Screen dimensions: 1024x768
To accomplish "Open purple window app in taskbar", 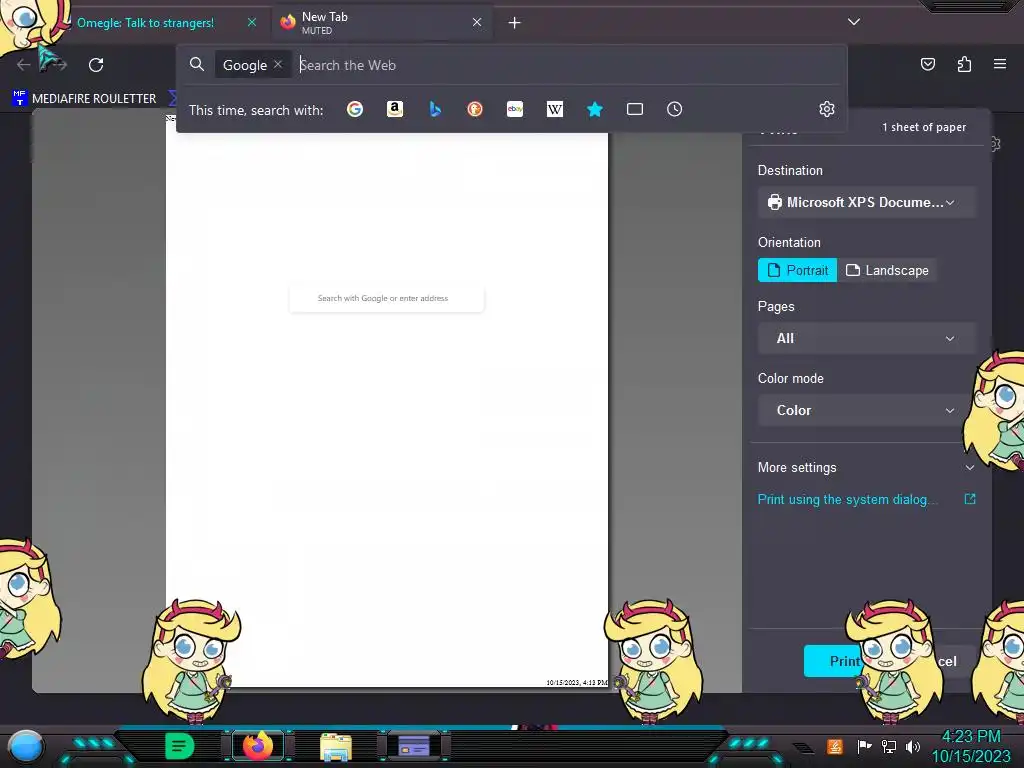I will pyautogui.click(x=414, y=746).
